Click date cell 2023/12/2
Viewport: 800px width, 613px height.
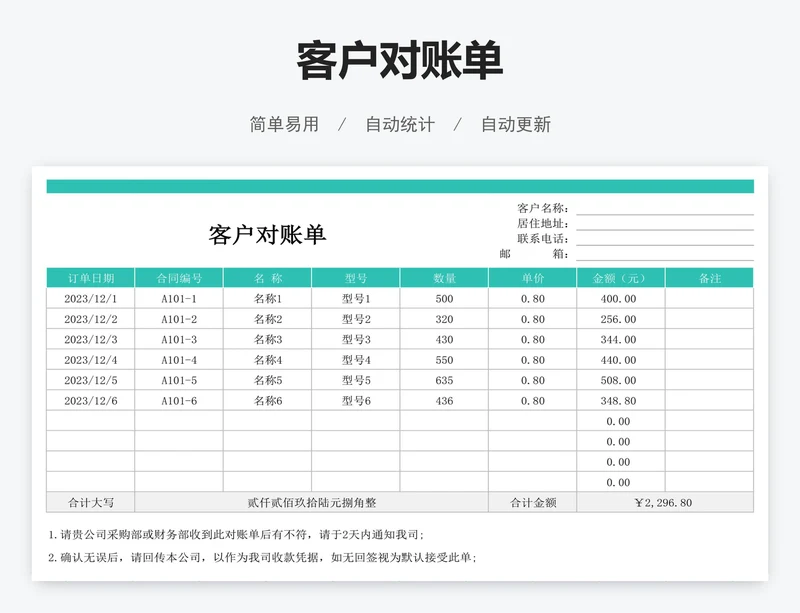click(90, 319)
